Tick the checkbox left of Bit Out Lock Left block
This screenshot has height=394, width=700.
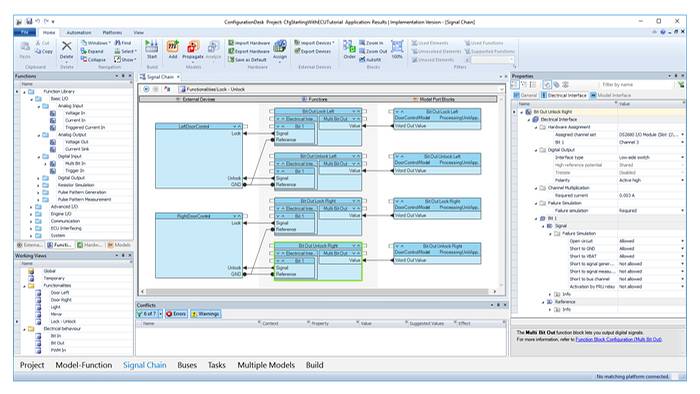click(271, 111)
